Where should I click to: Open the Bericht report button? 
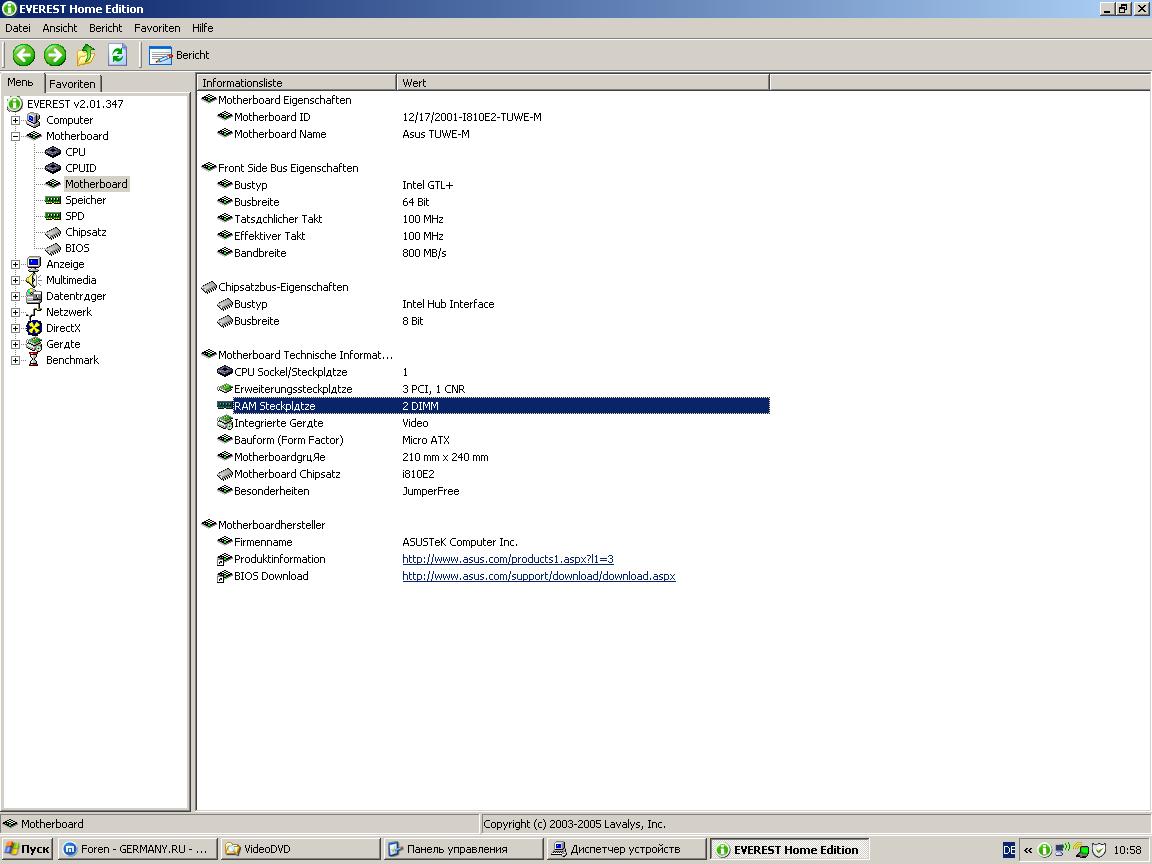tap(179, 55)
